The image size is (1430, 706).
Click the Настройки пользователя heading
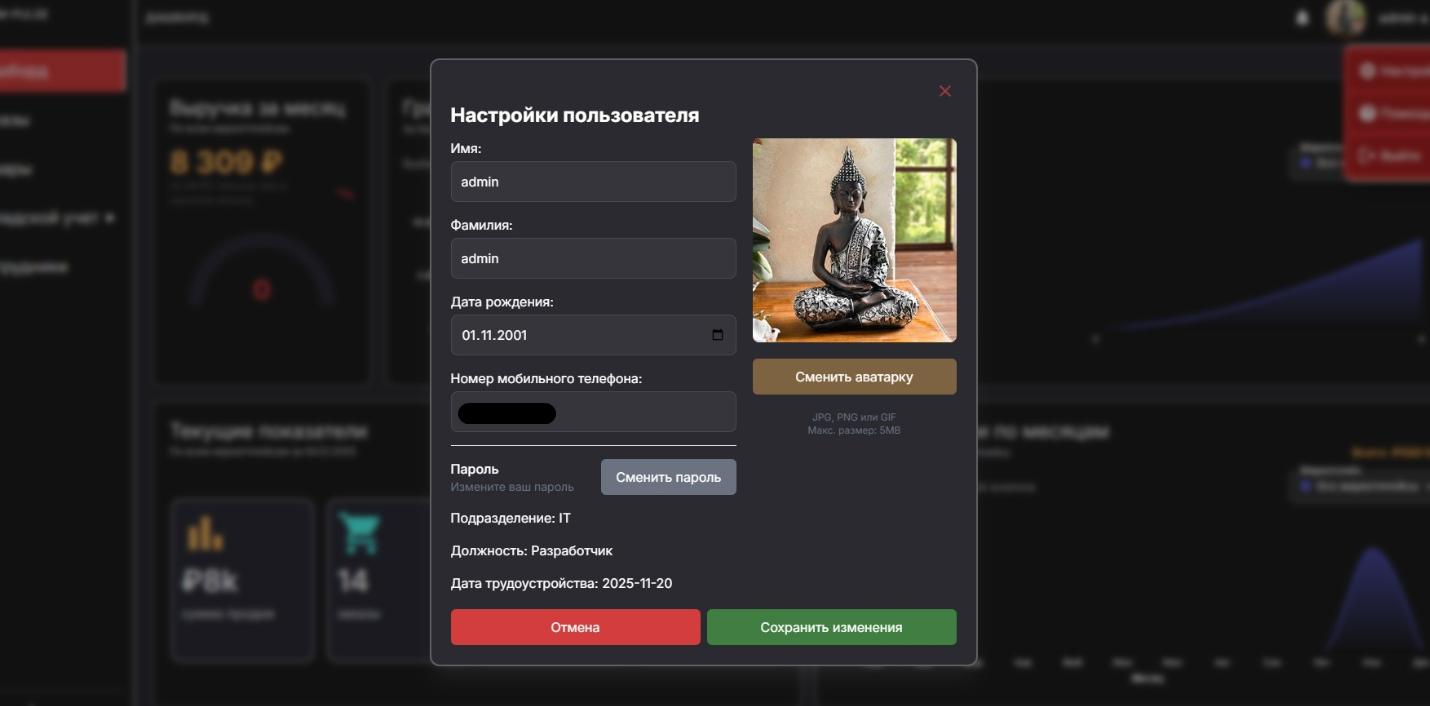[575, 115]
